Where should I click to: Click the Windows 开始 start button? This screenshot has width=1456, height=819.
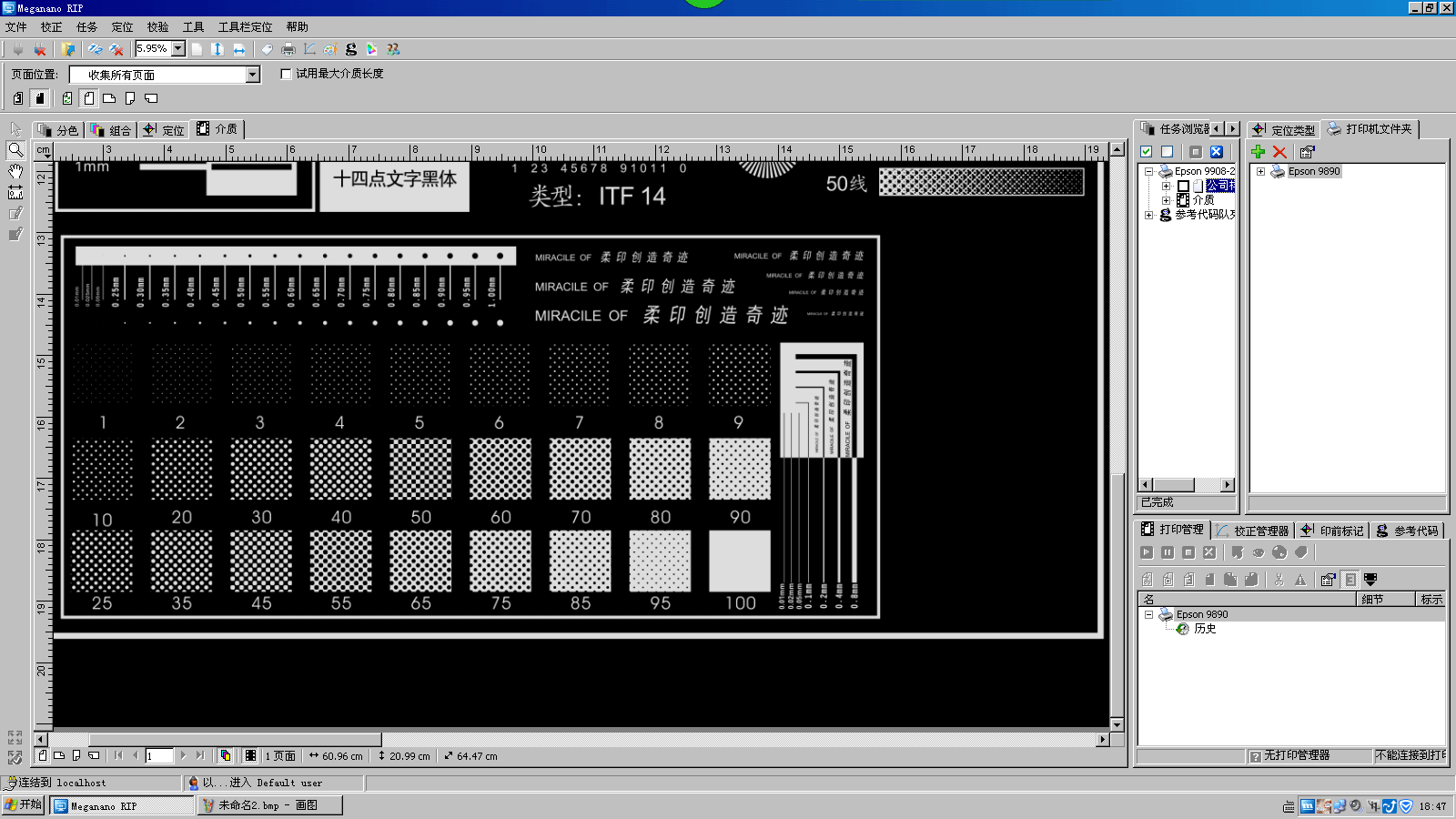(23, 805)
